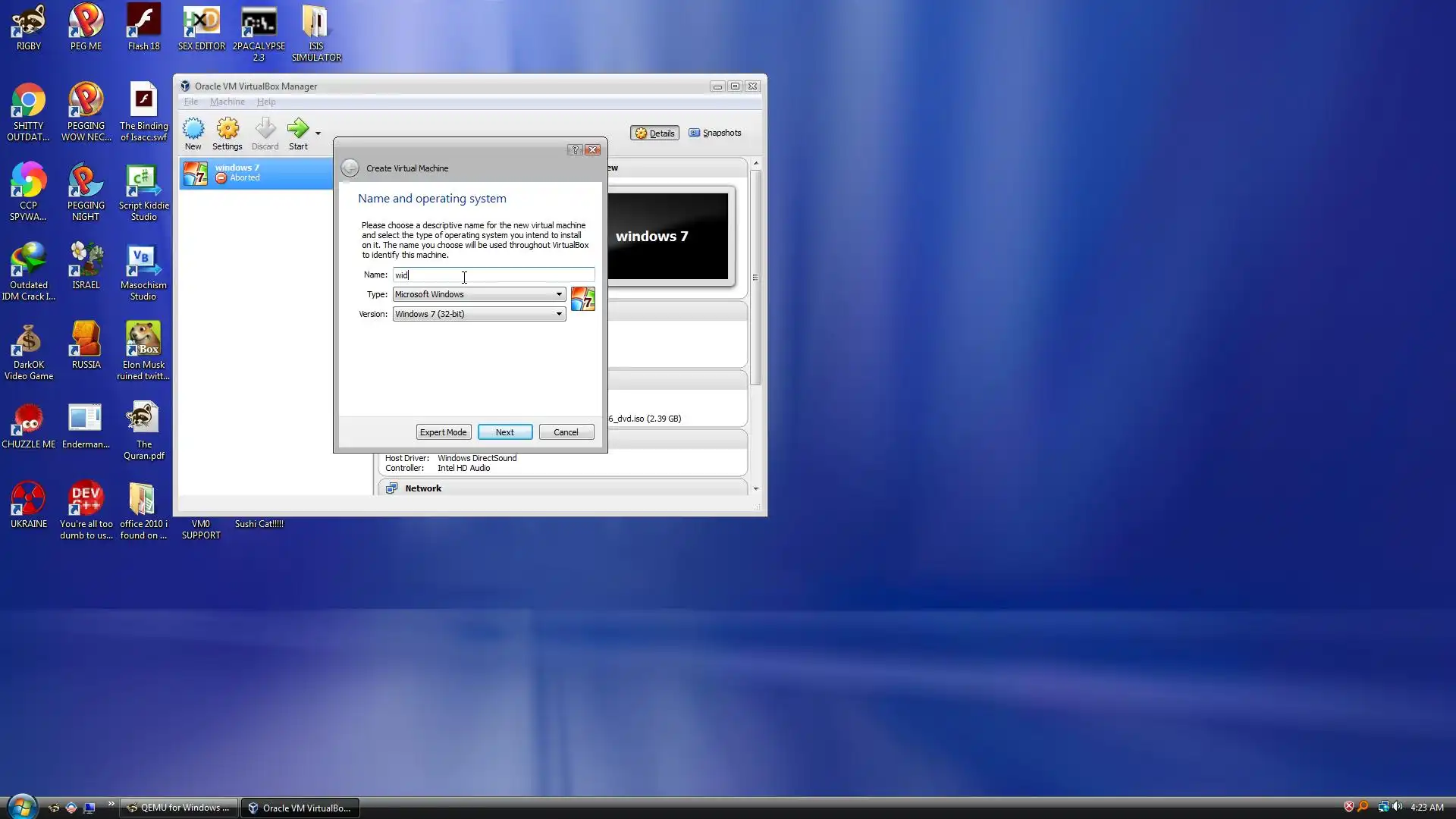
Task: Click the New virtual machine toolbar icon
Action: (193, 130)
